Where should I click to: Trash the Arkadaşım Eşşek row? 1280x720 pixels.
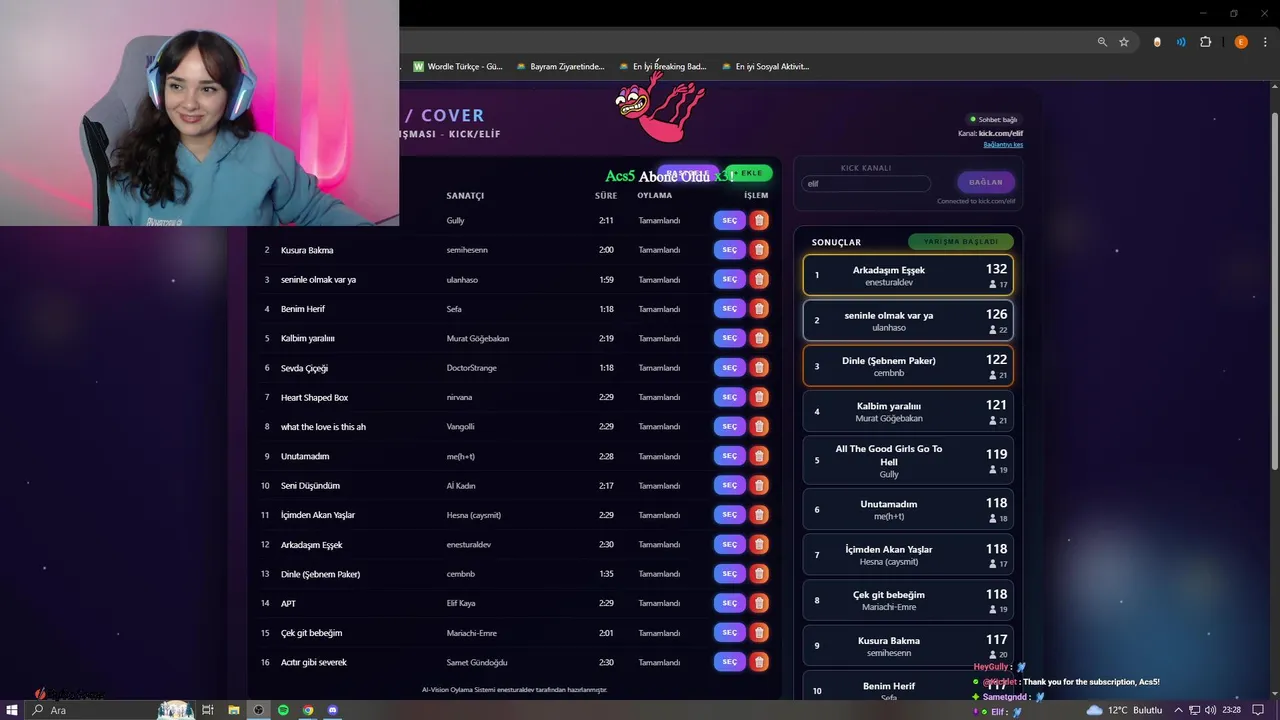(759, 544)
